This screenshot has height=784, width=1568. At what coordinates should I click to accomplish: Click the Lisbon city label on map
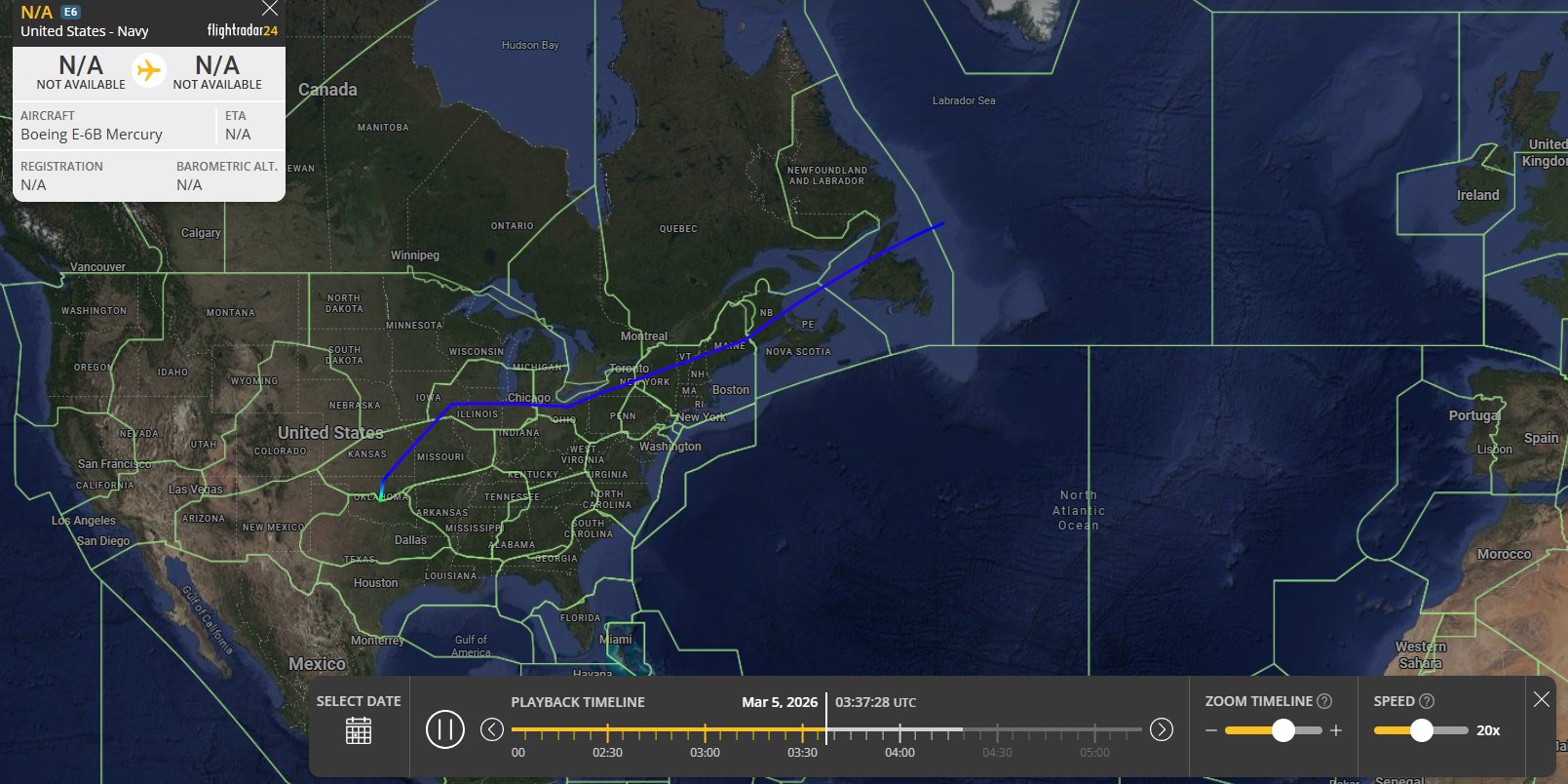coord(1495,450)
